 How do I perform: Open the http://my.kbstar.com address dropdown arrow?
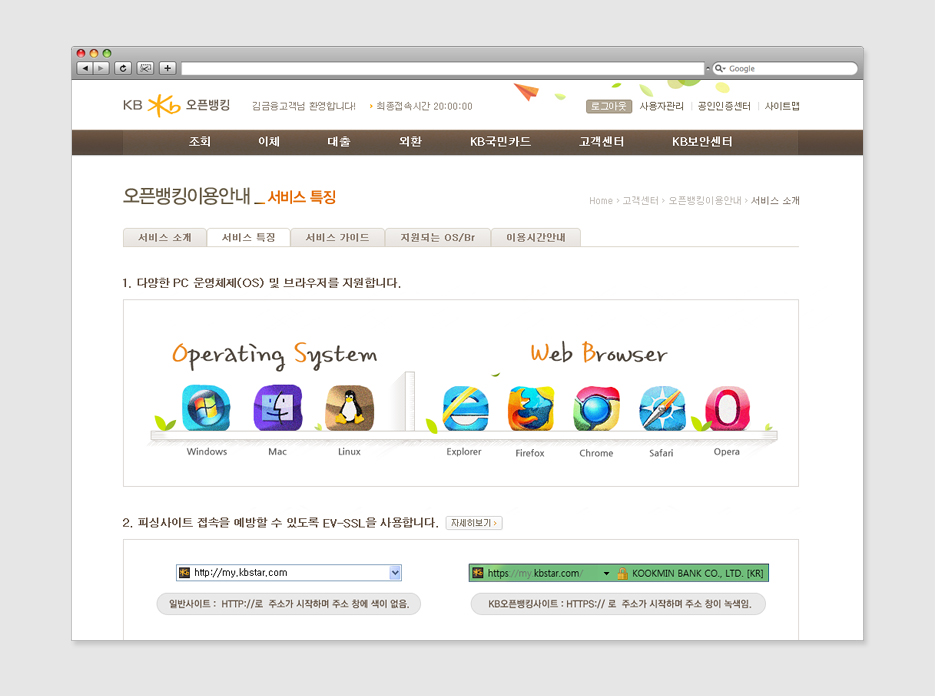click(x=395, y=573)
